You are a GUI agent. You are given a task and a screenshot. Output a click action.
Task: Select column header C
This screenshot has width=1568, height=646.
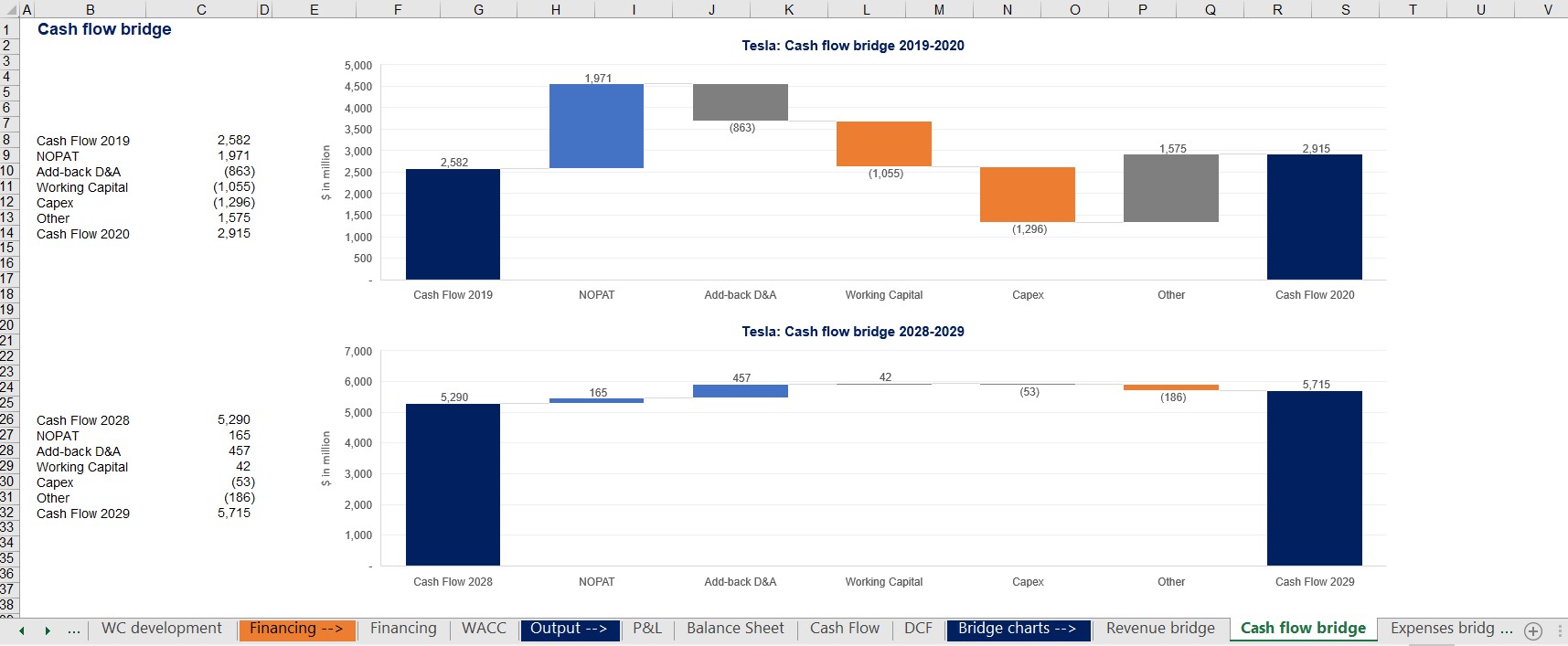[201, 10]
